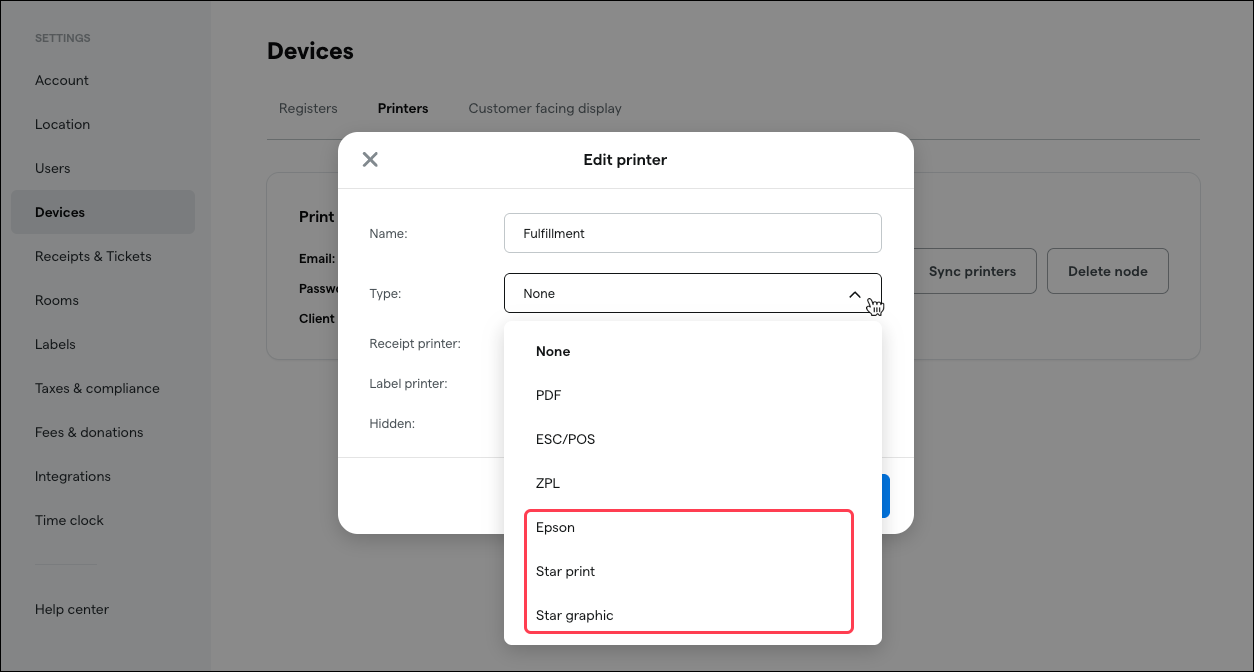This screenshot has width=1254, height=672.
Task: Open the Help center link
Action: [72, 609]
